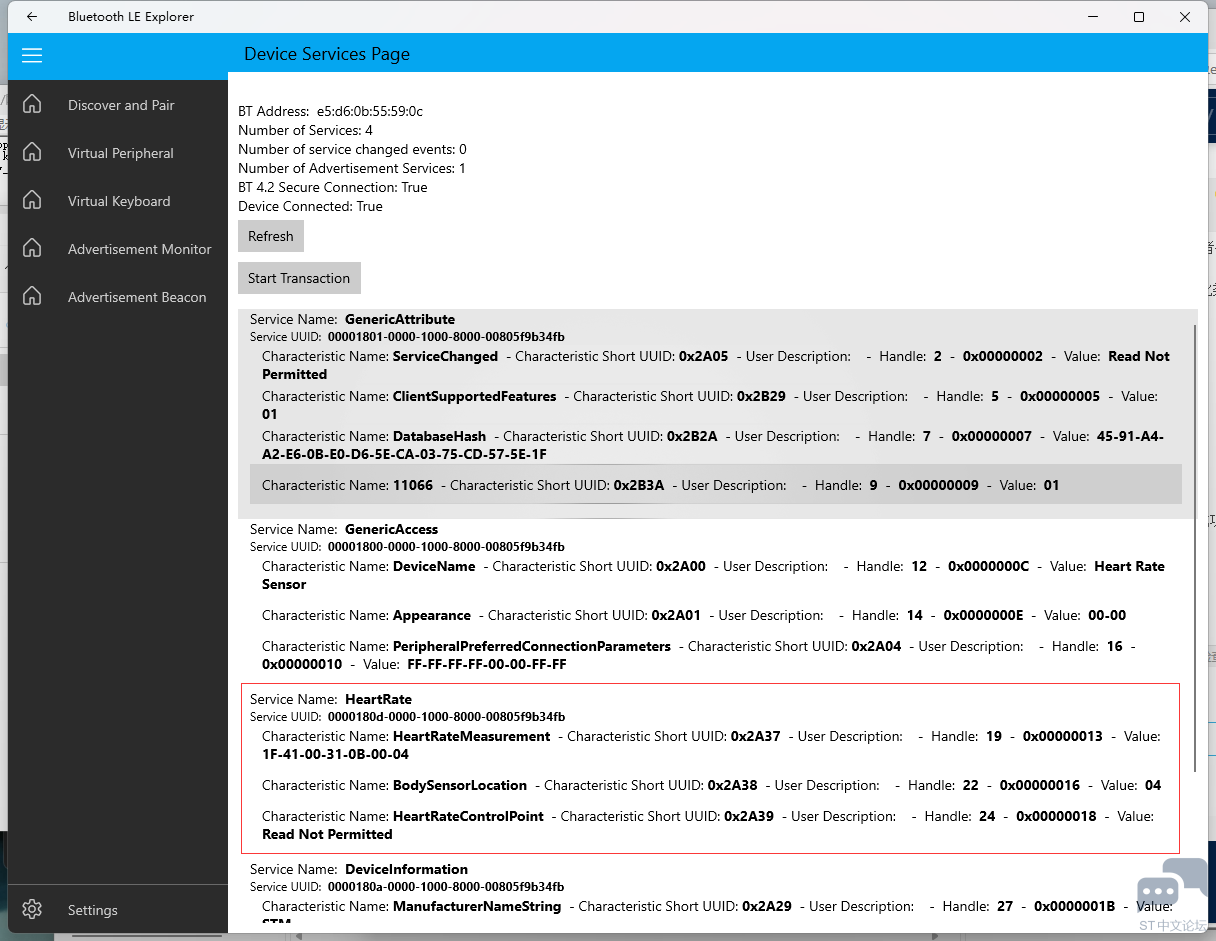Select the HeartRateMeasurement characteristic row

tap(716, 745)
